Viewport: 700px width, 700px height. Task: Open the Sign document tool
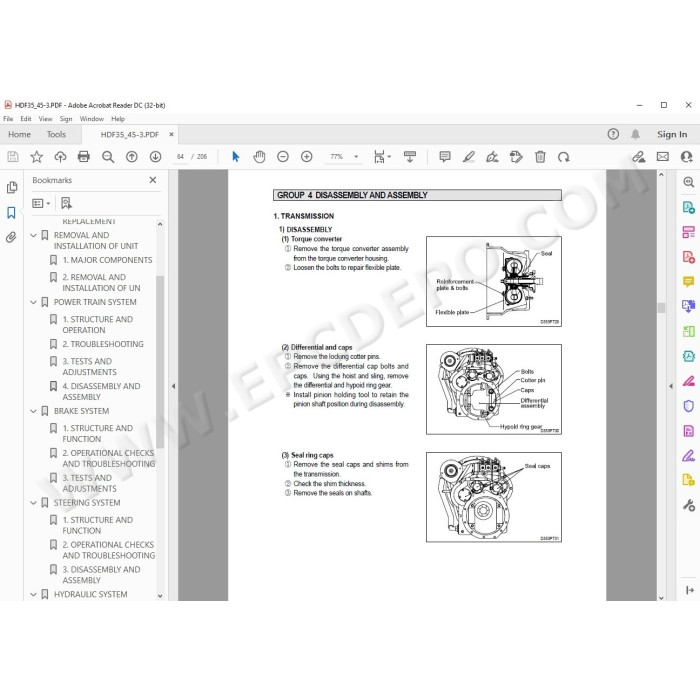pyautogui.click(x=492, y=157)
